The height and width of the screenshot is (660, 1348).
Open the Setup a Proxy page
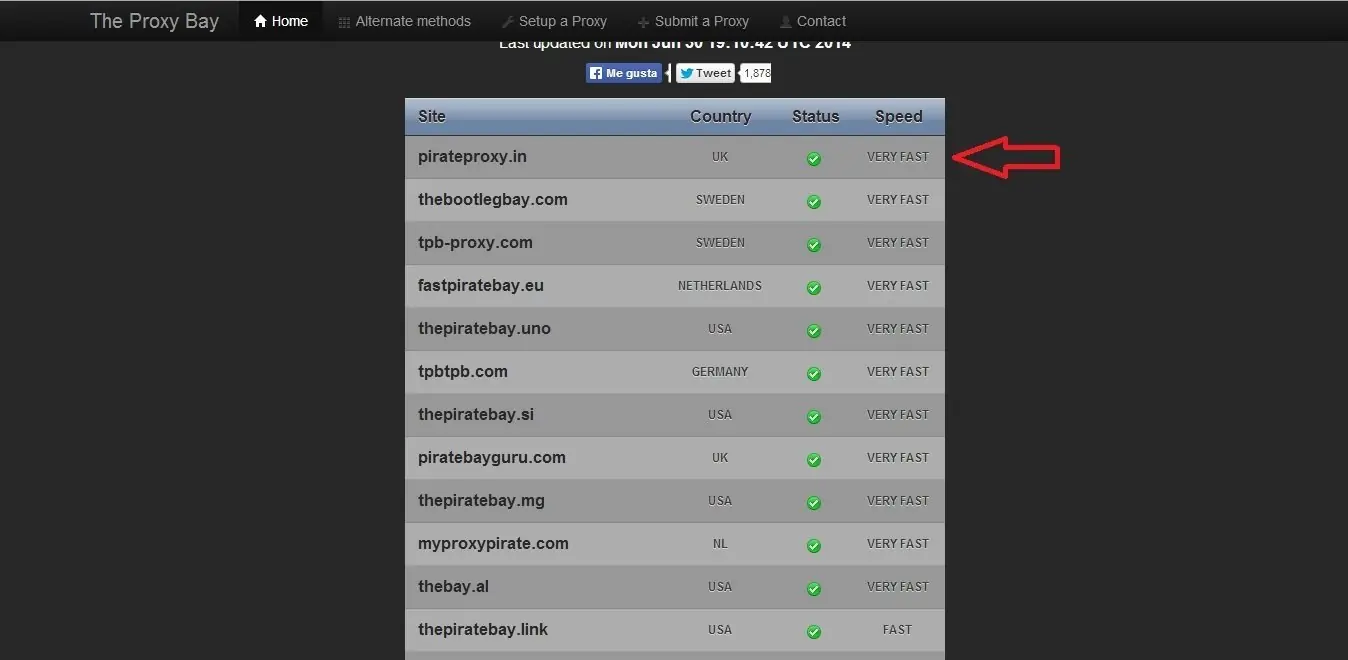click(x=554, y=21)
